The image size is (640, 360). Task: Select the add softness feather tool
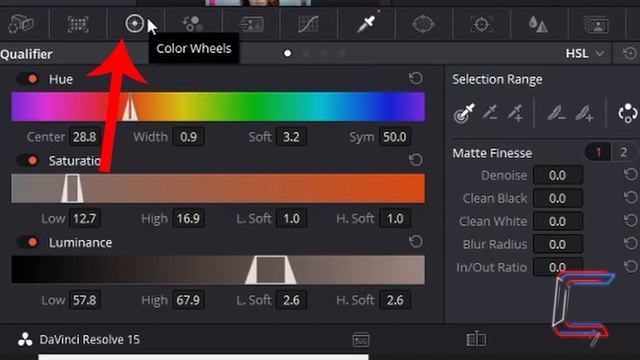pyautogui.click(x=584, y=113)
